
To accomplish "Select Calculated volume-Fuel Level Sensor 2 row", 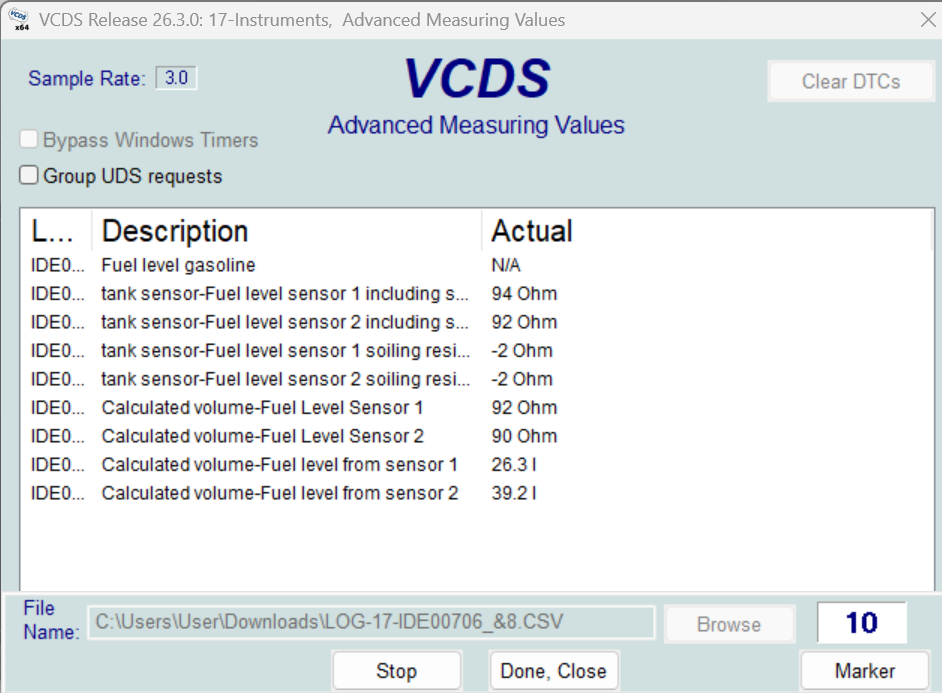I will pos(477,436).
